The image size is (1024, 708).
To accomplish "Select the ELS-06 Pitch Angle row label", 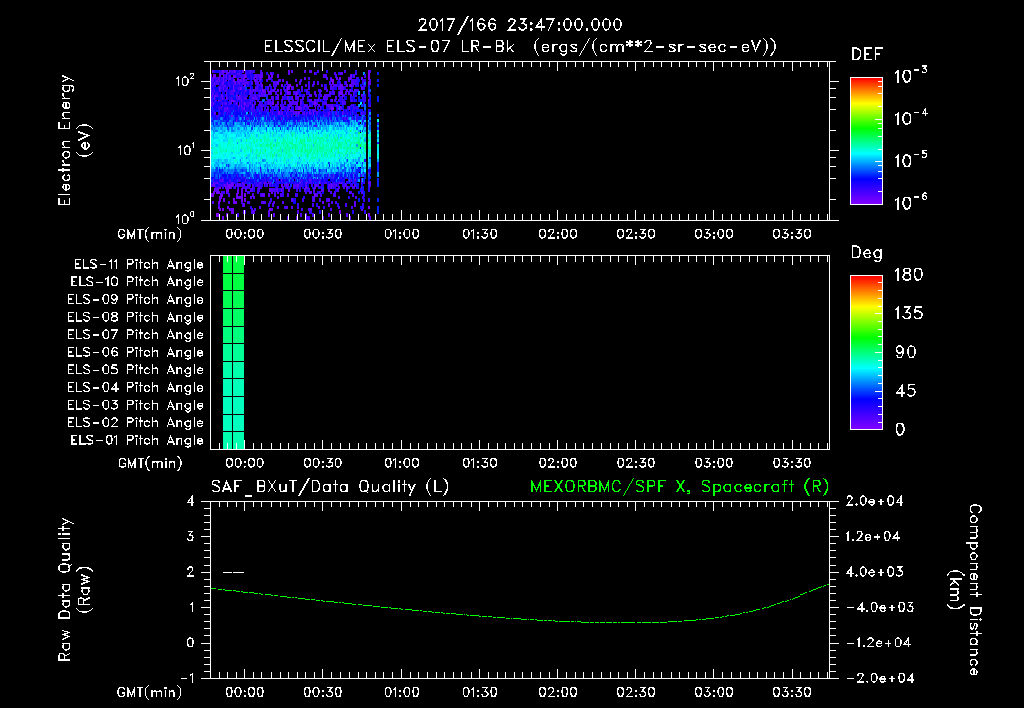I will click(x=135, y=353).
